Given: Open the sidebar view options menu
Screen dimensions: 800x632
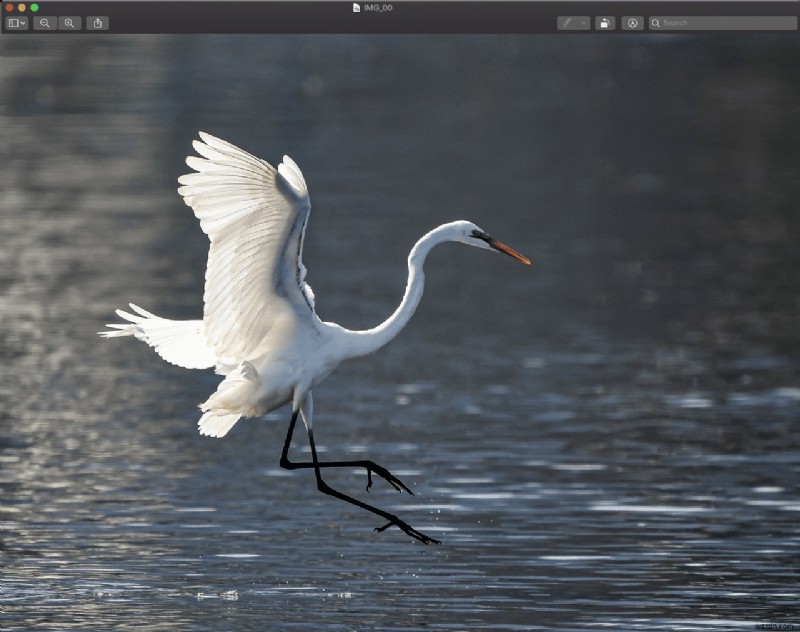Looking at the screenshot, I should pyautogui.click(x=17, y=23).
